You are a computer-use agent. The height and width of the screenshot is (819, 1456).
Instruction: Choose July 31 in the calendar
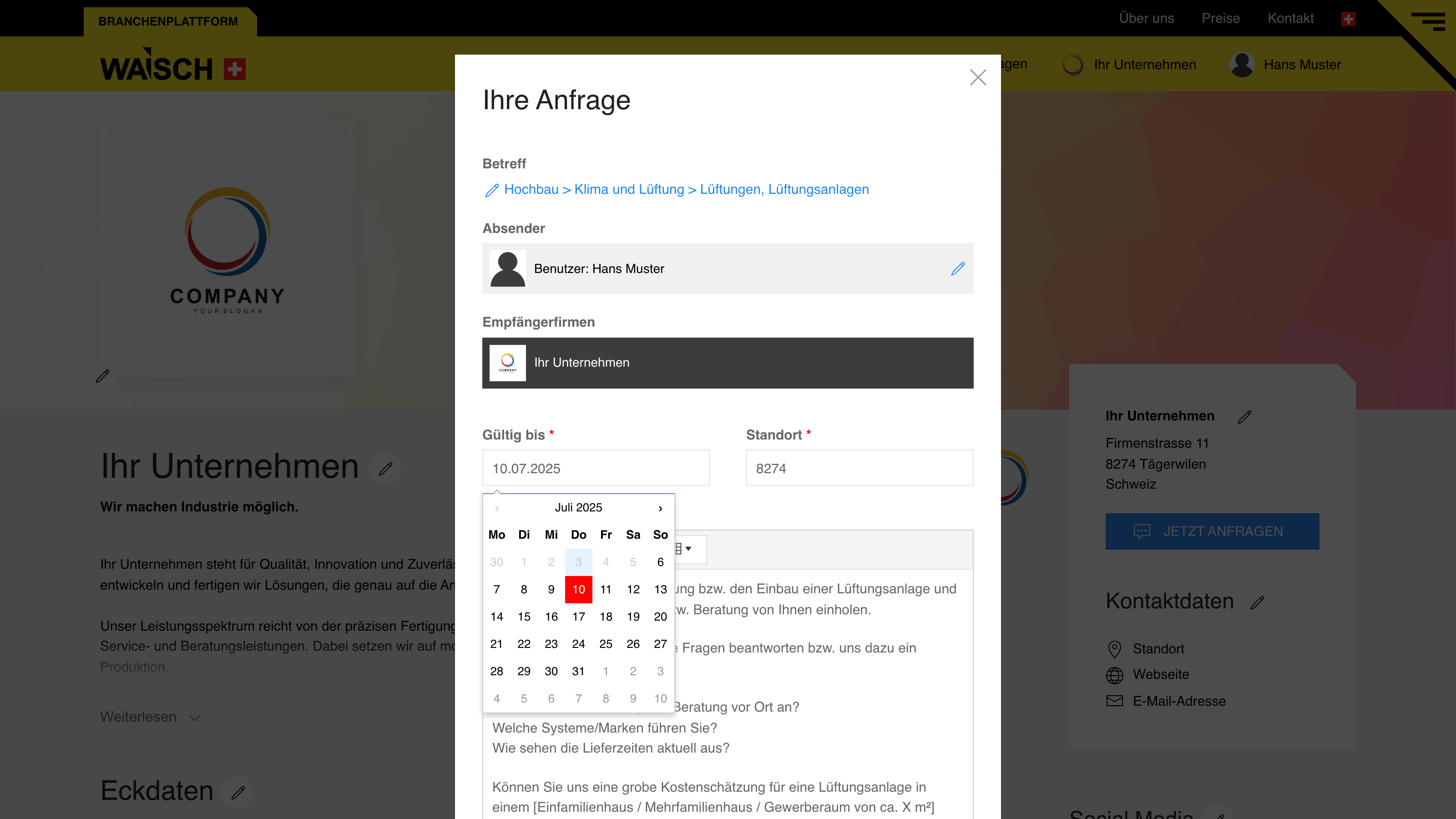(x=578, y=672)
